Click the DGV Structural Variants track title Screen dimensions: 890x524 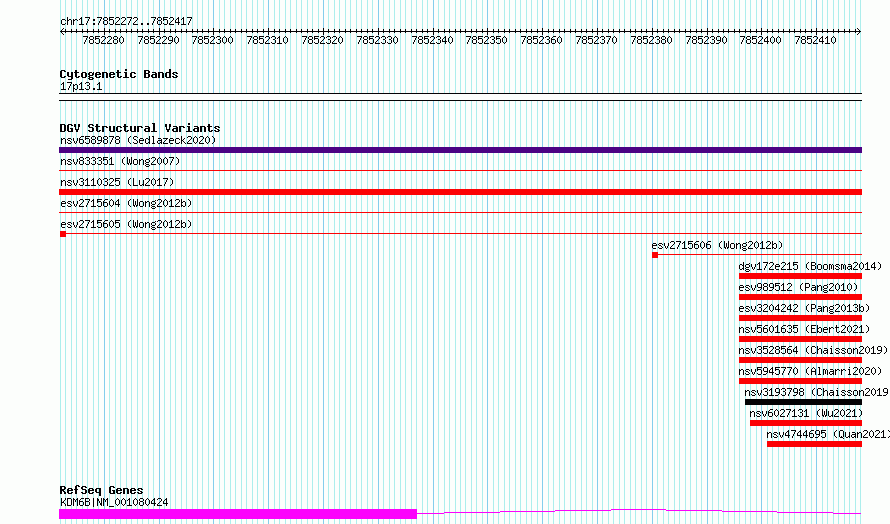coord(140,128)
